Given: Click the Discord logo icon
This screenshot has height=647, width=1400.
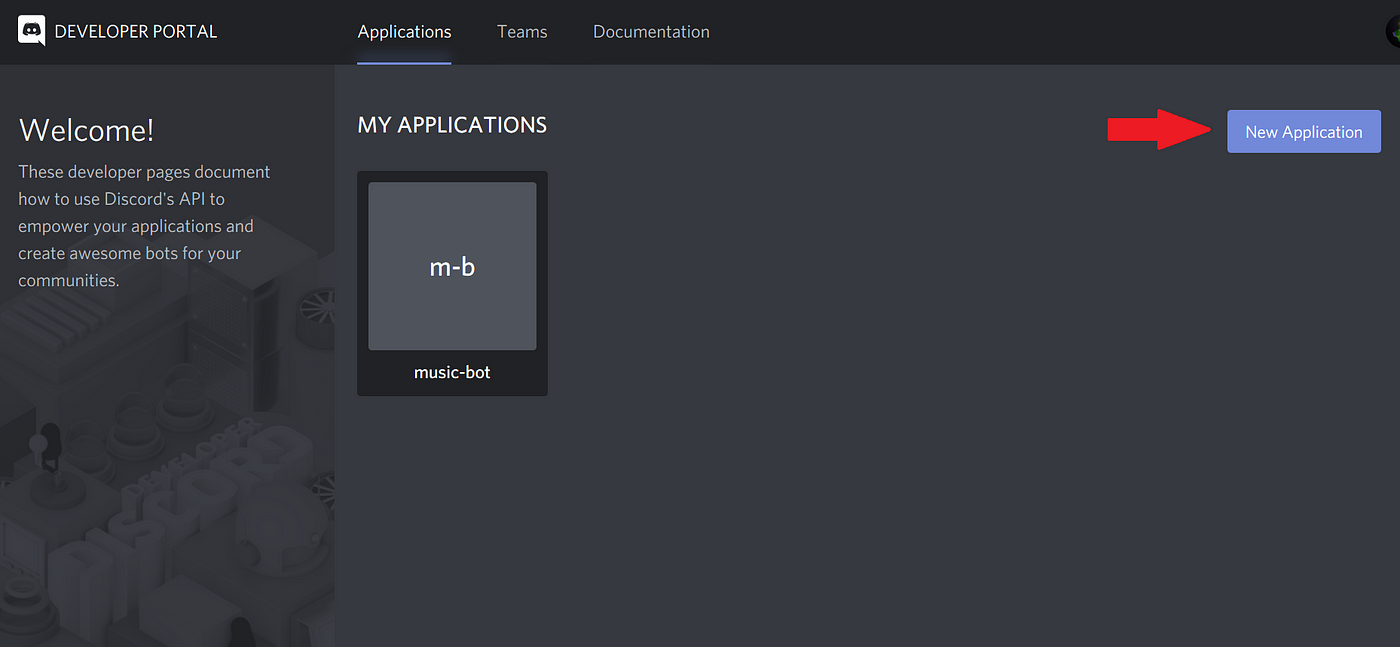Looking at the screenshot, I should coord(32,31).
